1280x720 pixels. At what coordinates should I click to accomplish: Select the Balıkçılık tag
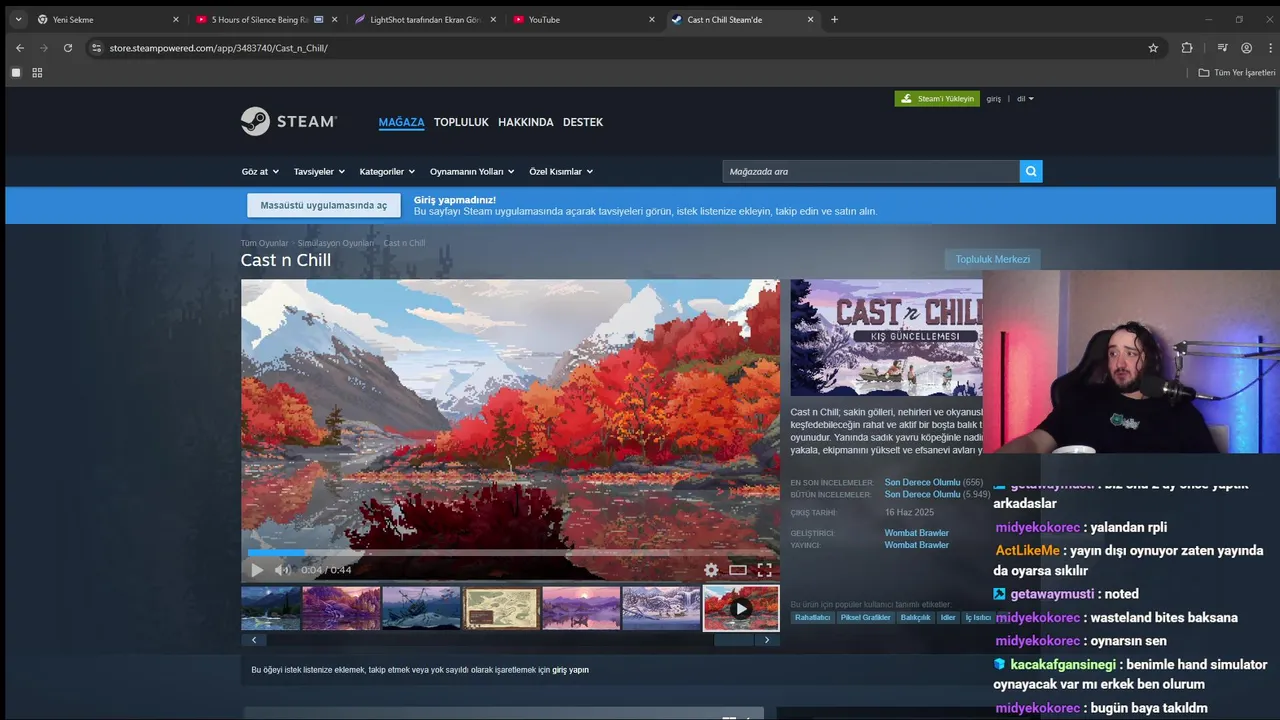click(916, 617)
